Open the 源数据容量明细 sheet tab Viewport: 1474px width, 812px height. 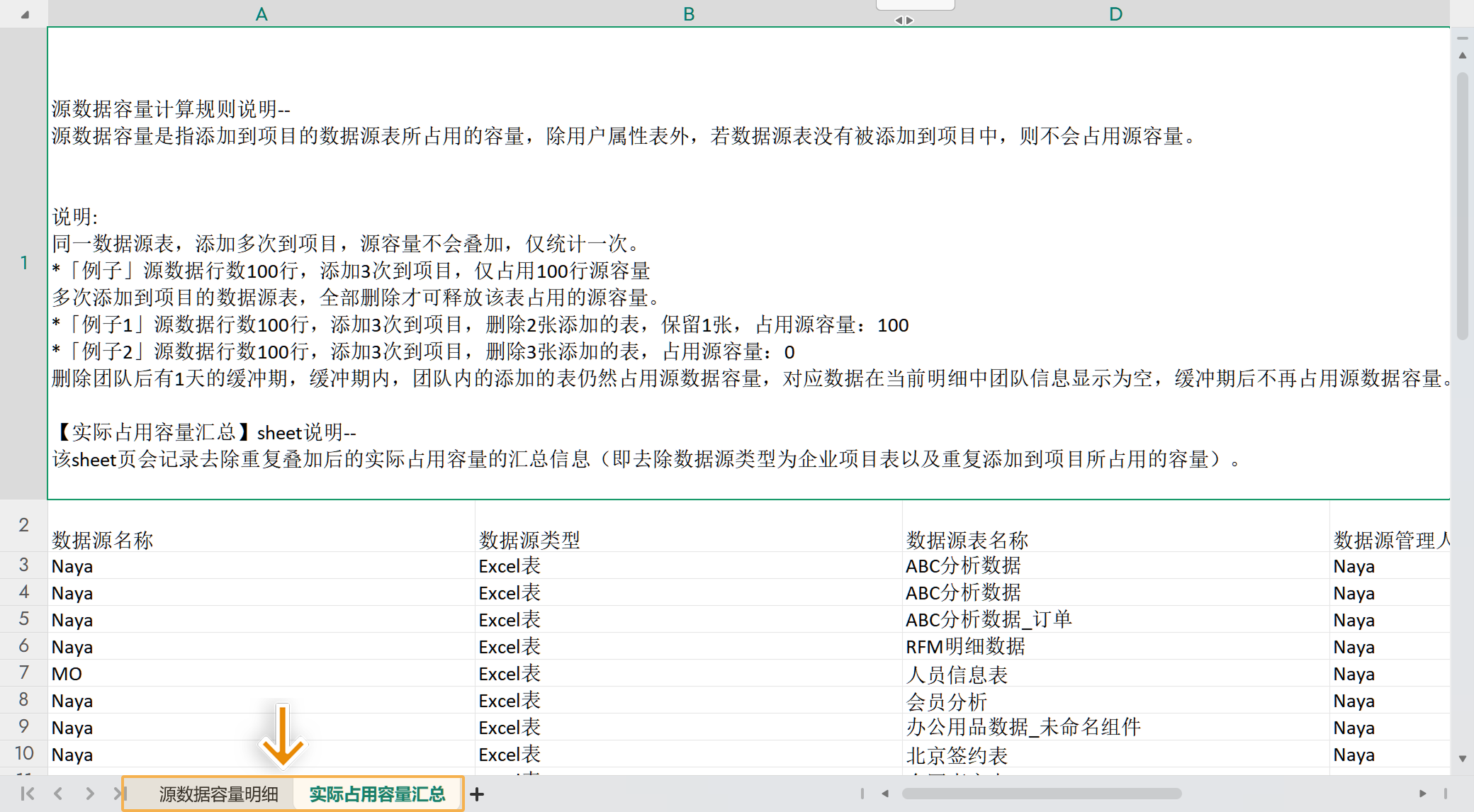[218, 794]
